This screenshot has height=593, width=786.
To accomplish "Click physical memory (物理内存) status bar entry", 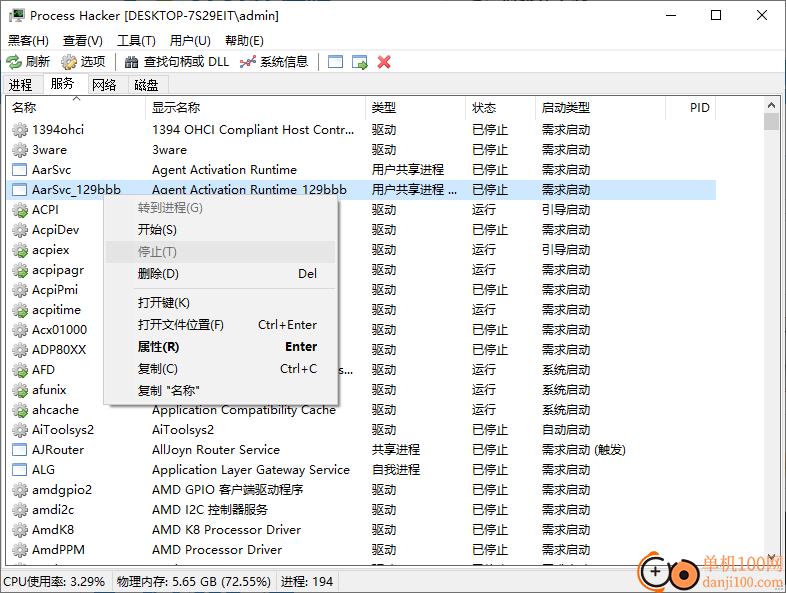I will 193,581.
